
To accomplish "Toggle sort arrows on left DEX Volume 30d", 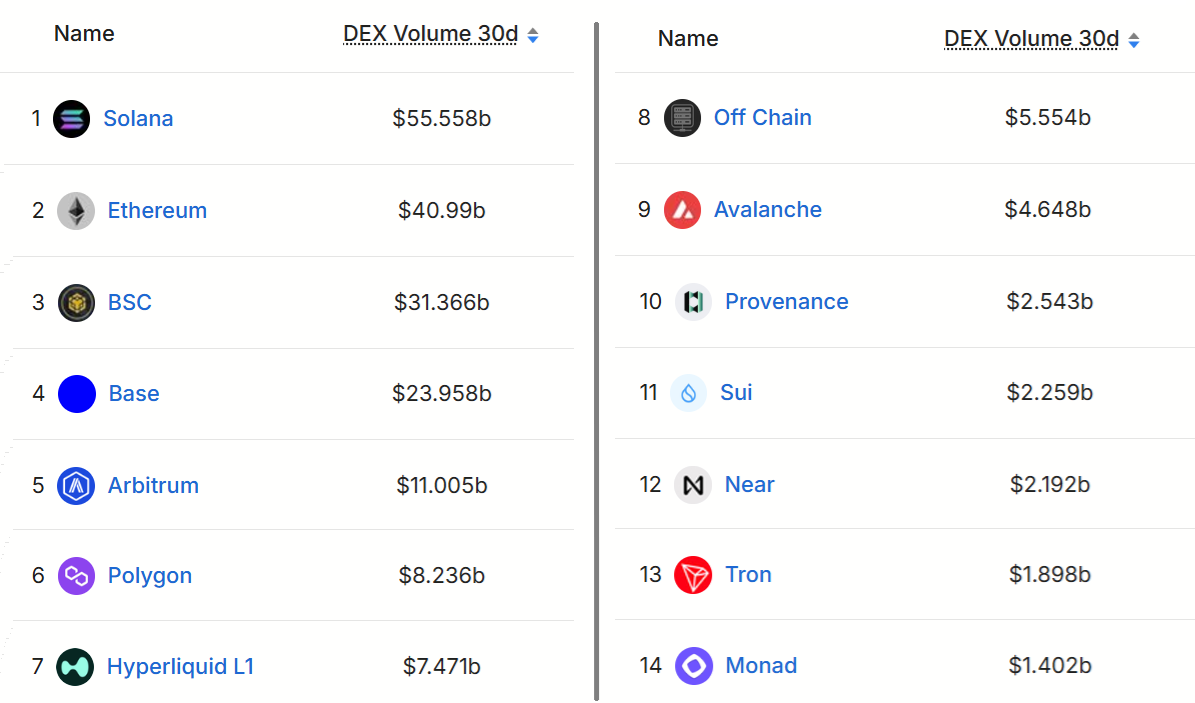I will point(533,36).
